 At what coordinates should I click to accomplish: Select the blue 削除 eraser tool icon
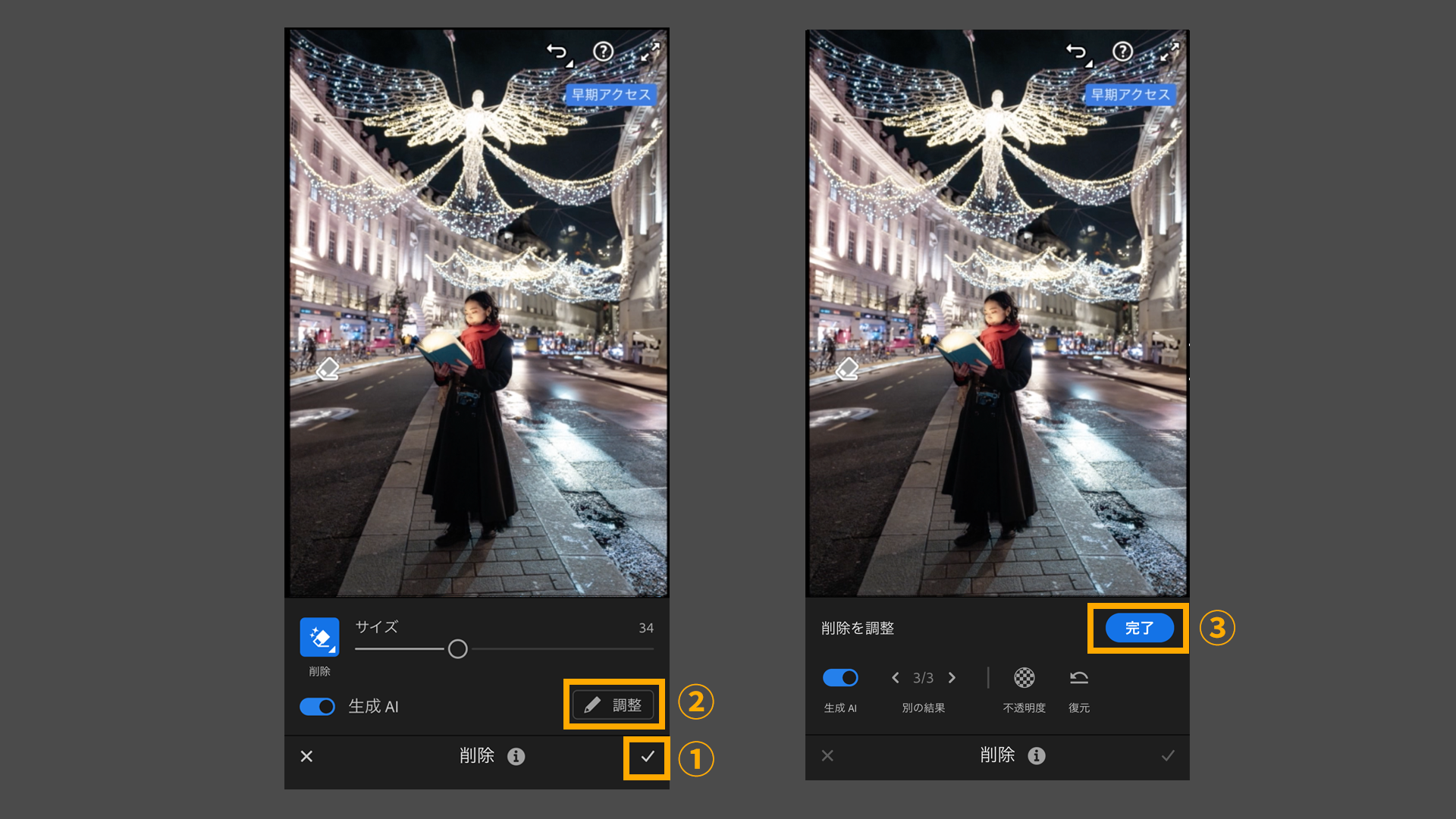coord(319,637)
